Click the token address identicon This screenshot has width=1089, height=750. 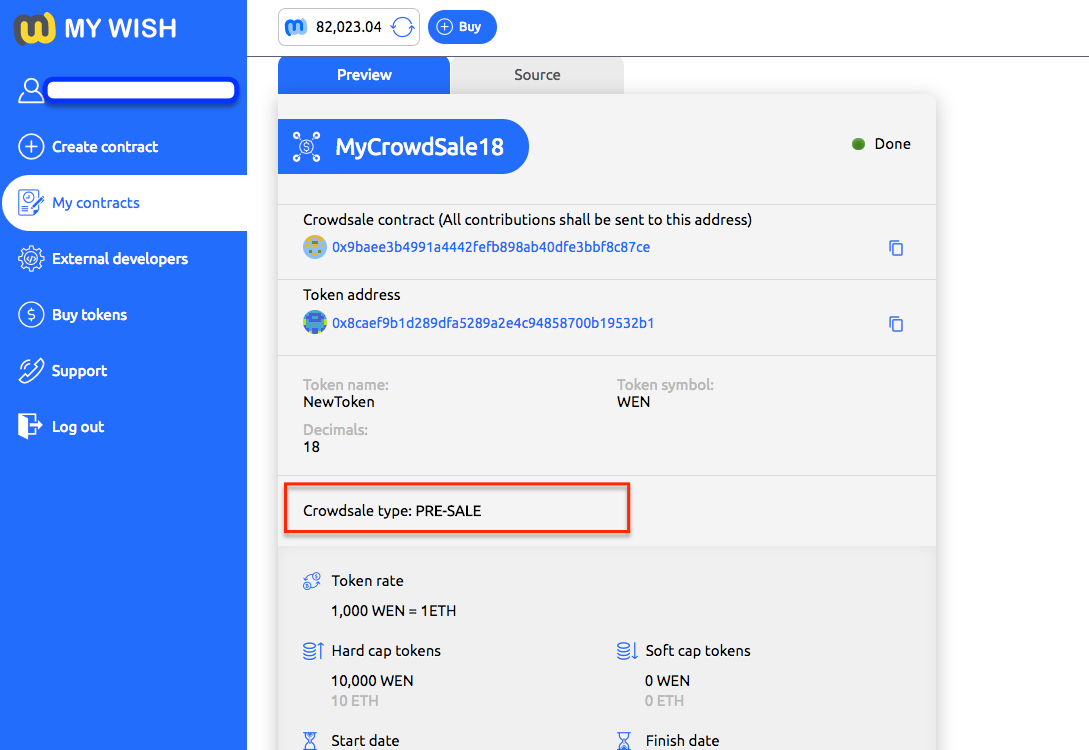click(315, 322)
